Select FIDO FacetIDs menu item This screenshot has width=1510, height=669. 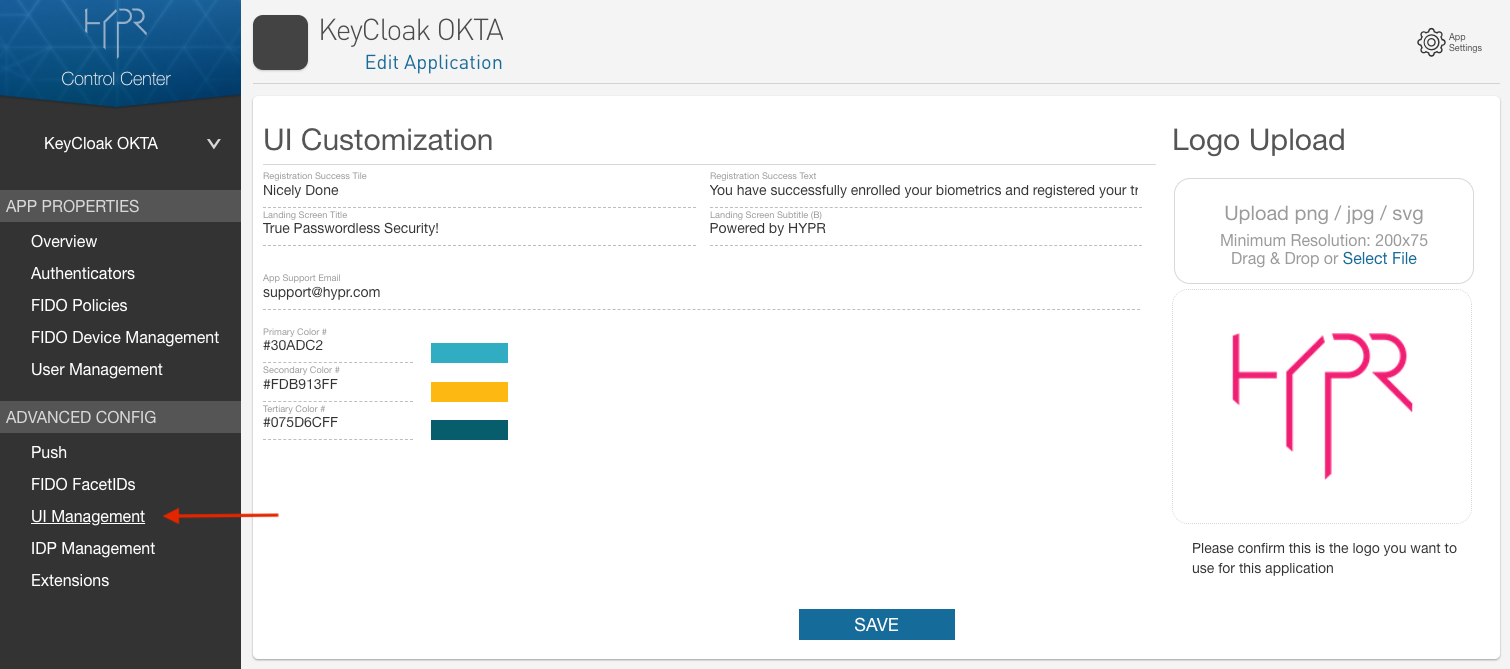point(83,484)
